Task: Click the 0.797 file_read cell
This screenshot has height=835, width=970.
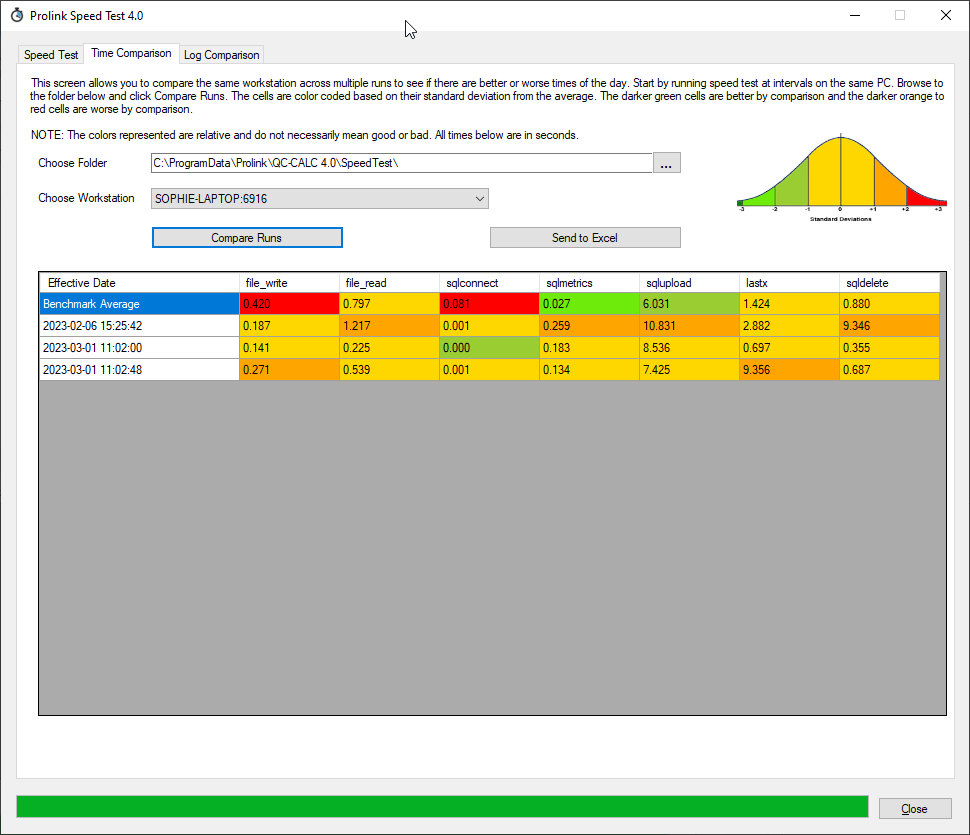Action: click(390, 304)
